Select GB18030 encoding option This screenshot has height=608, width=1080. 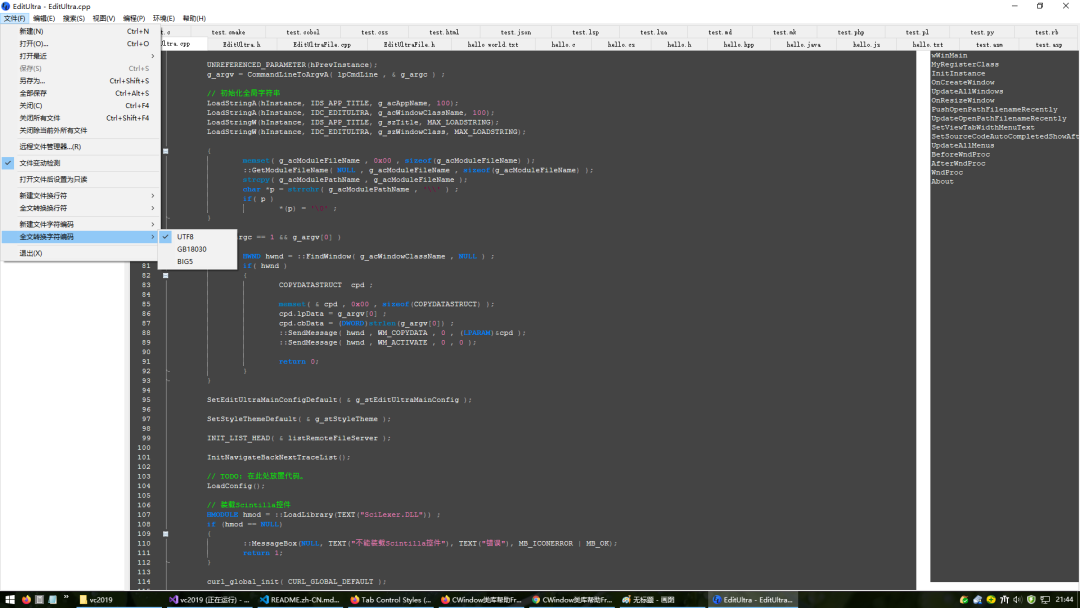198,249
